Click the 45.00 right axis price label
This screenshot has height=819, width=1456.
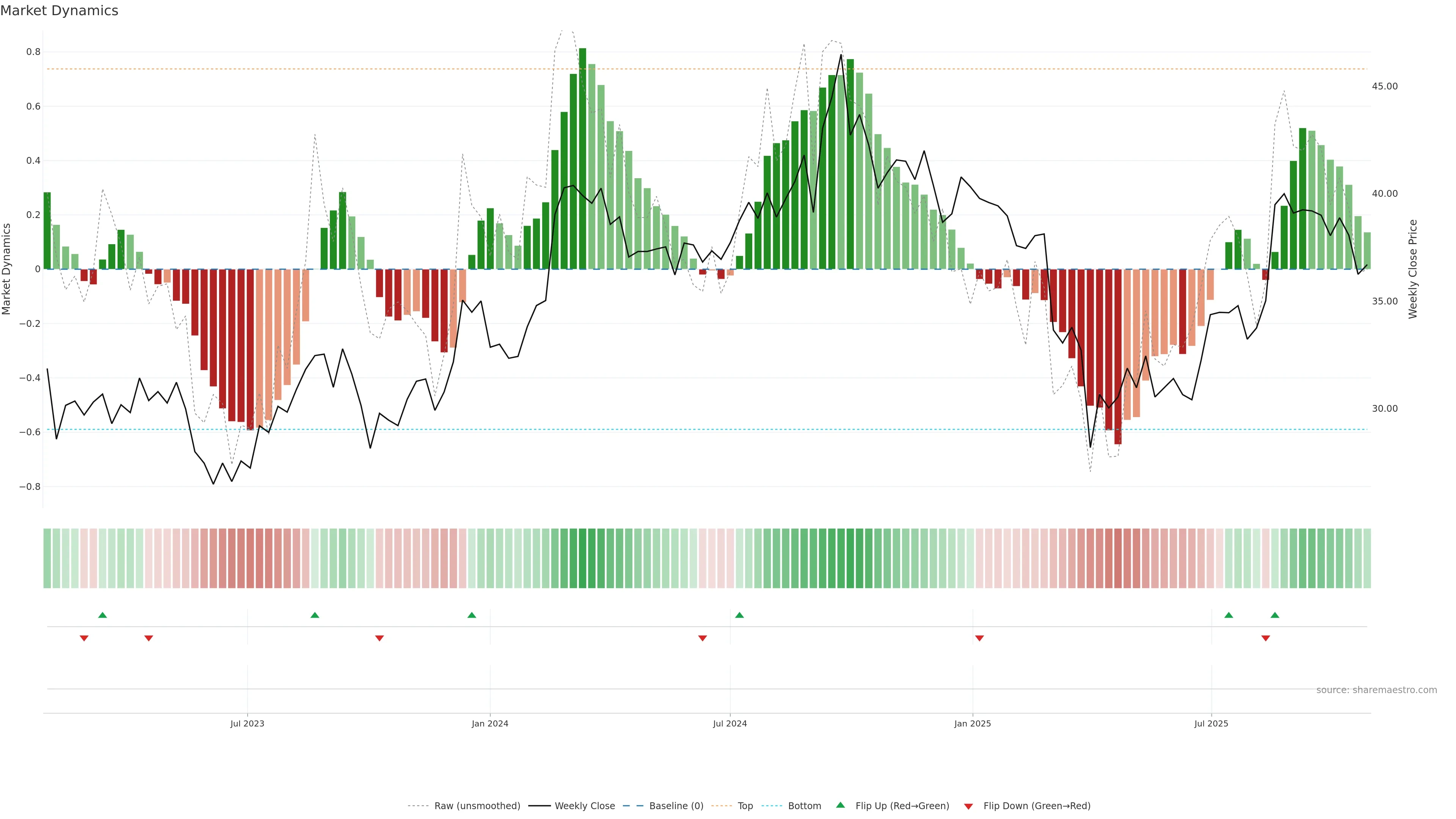(1384, 86)
